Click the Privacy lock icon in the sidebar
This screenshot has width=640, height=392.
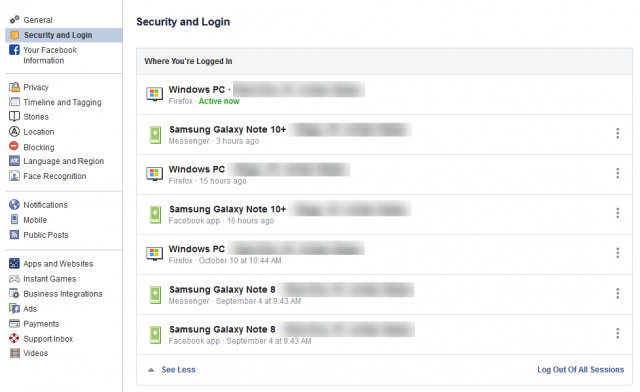tap(14, 87)
